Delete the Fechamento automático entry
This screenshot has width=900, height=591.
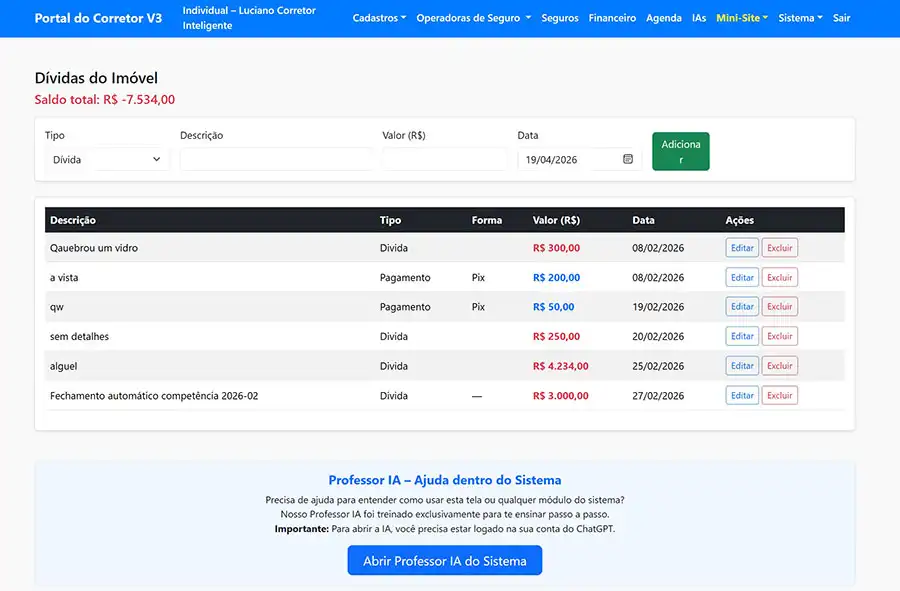tap(779, 394)
